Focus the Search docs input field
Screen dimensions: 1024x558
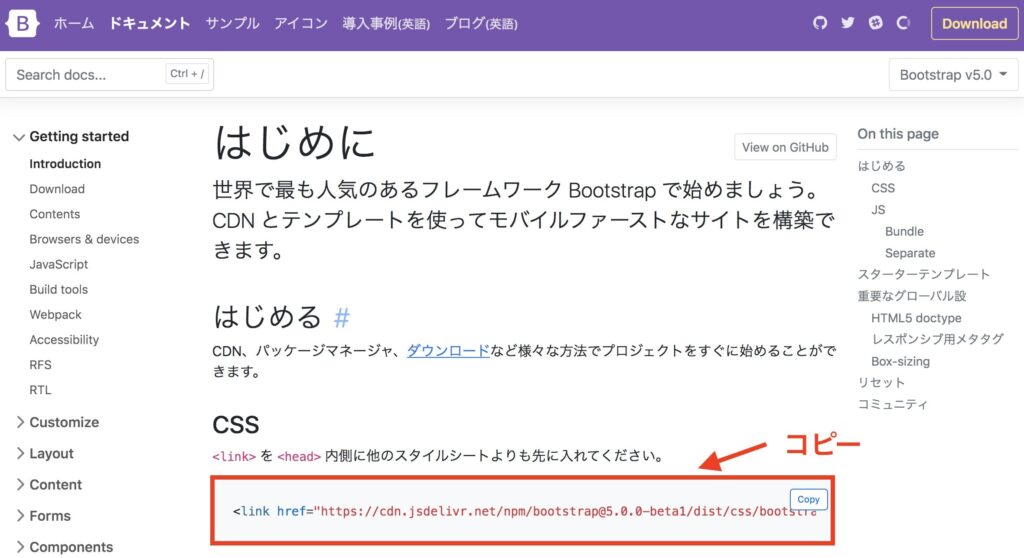109,74
